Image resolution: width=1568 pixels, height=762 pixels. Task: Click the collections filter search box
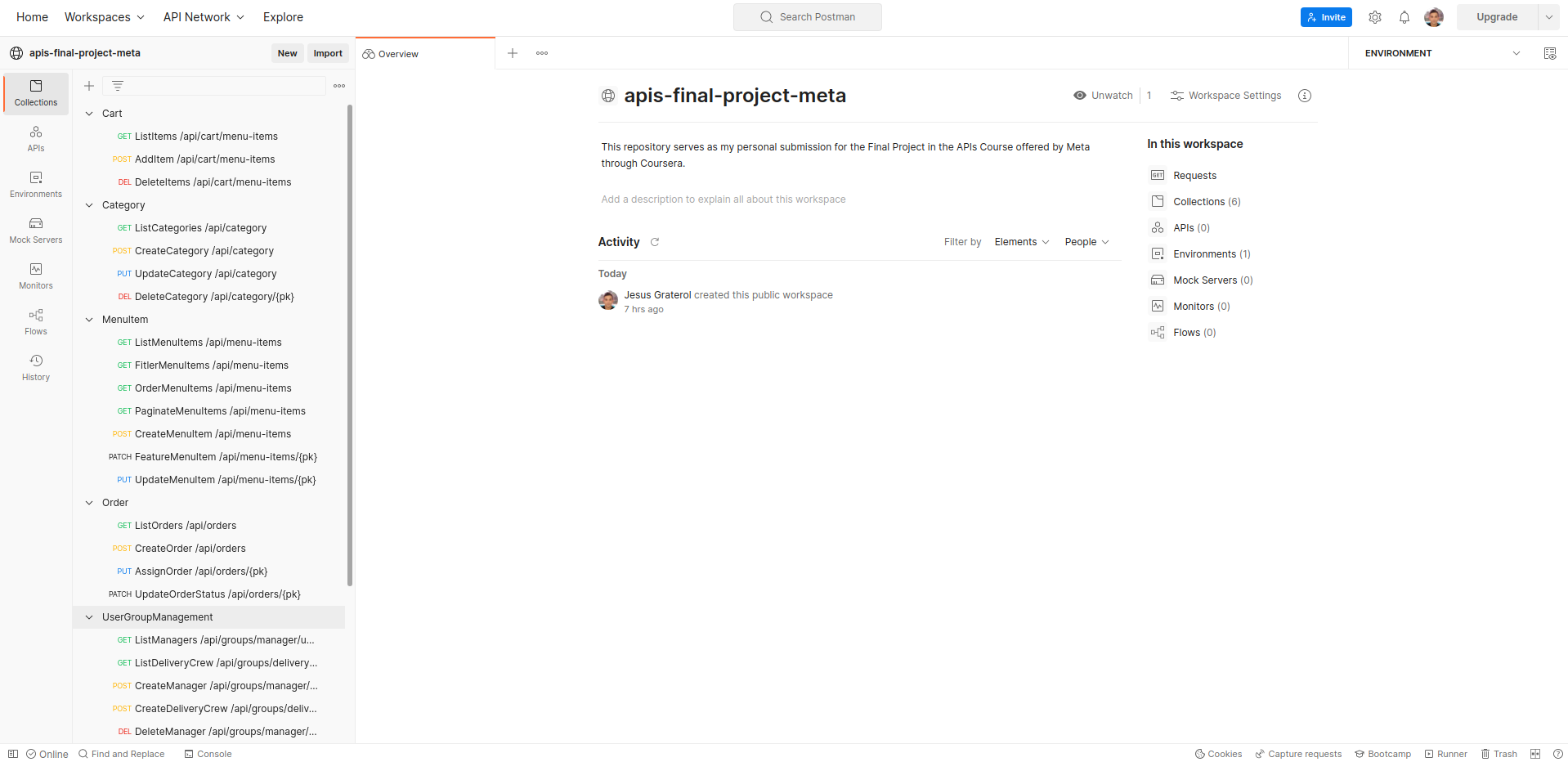pyautogui.click(x=214, y=86)
